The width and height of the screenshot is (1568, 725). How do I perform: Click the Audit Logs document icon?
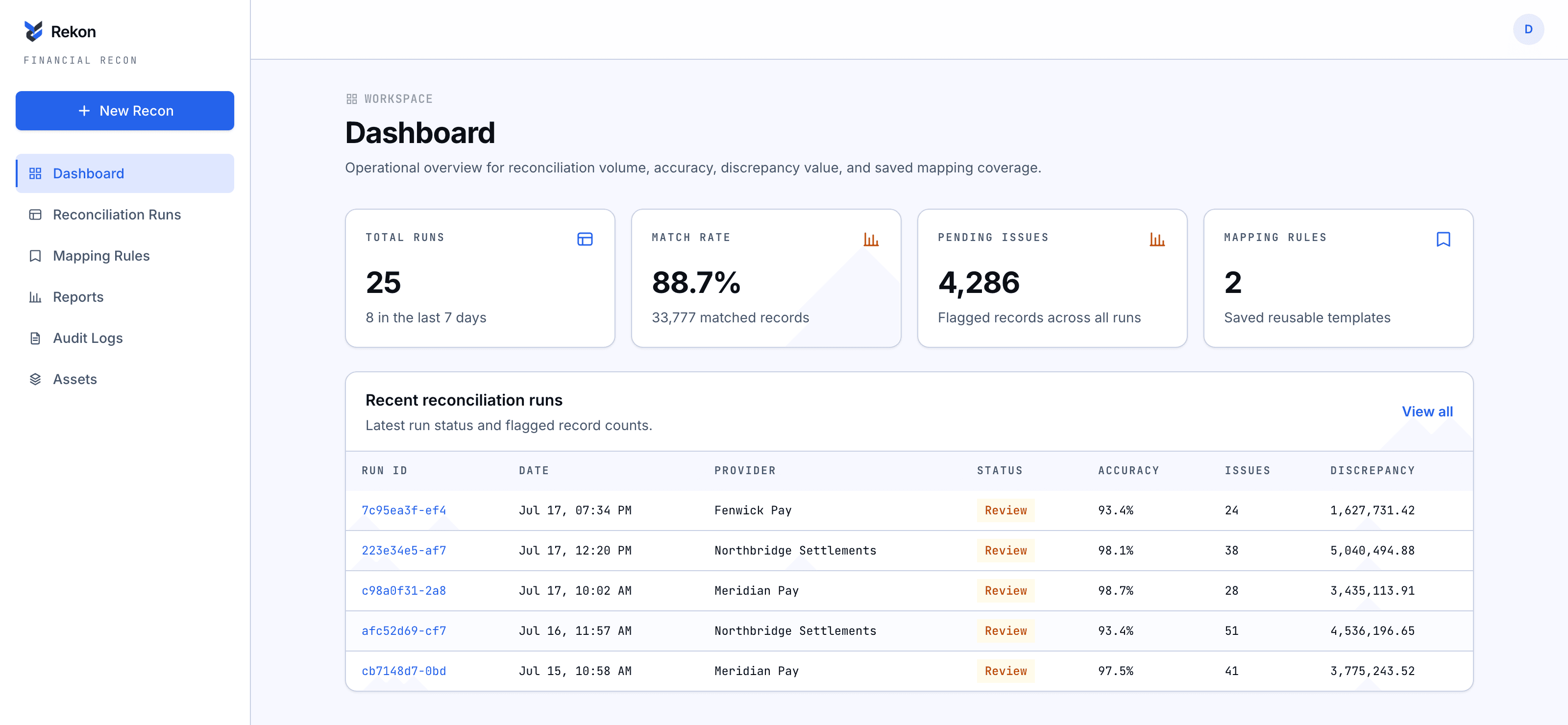35,338
